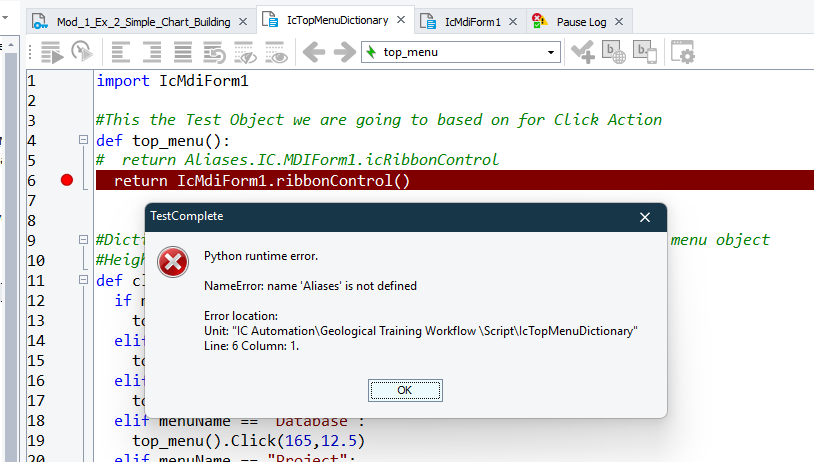
Task: Click the Pause Log tab warning icon
Action: click(x=540, y=21)
